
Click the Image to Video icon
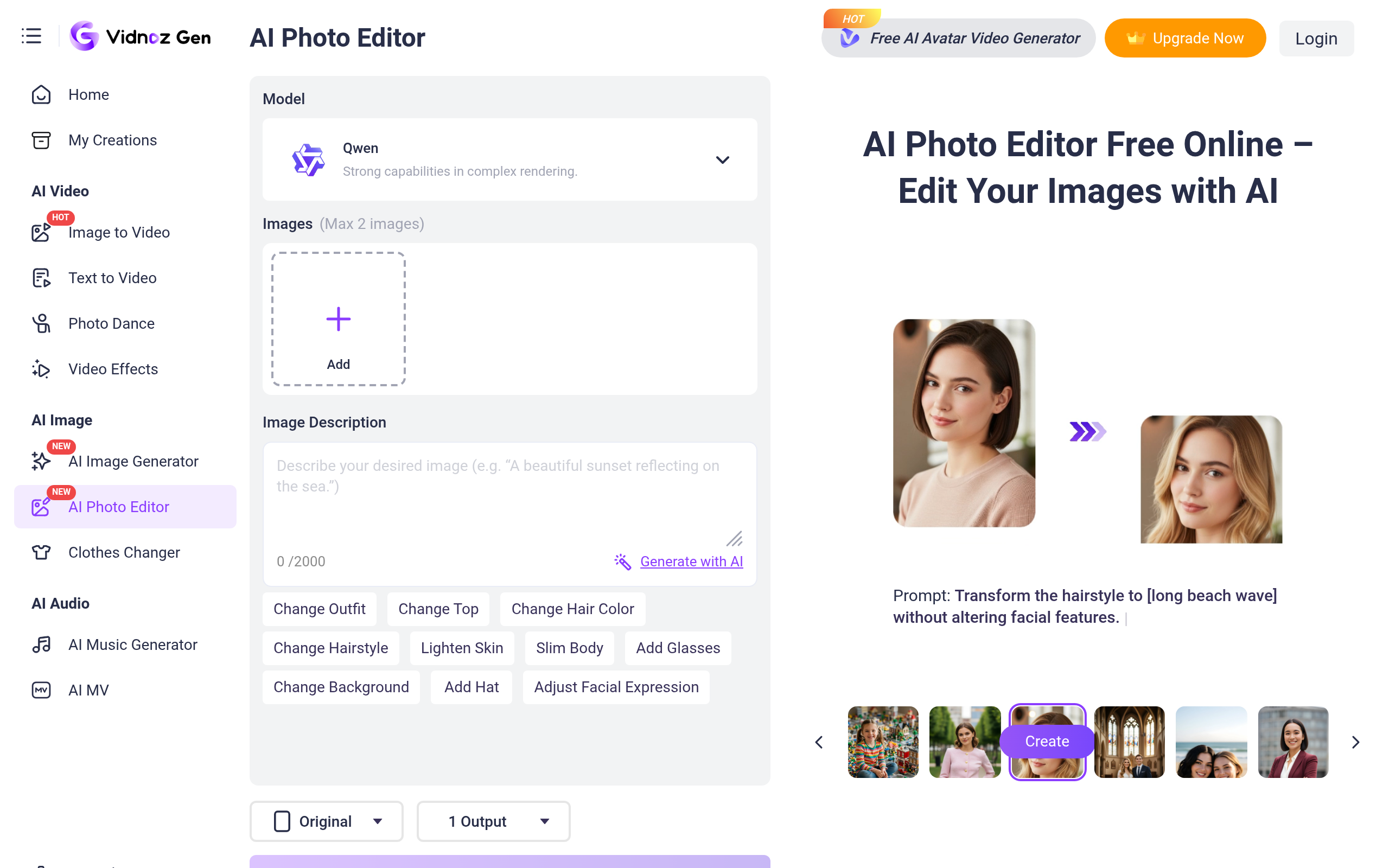(x=41, y=232)
